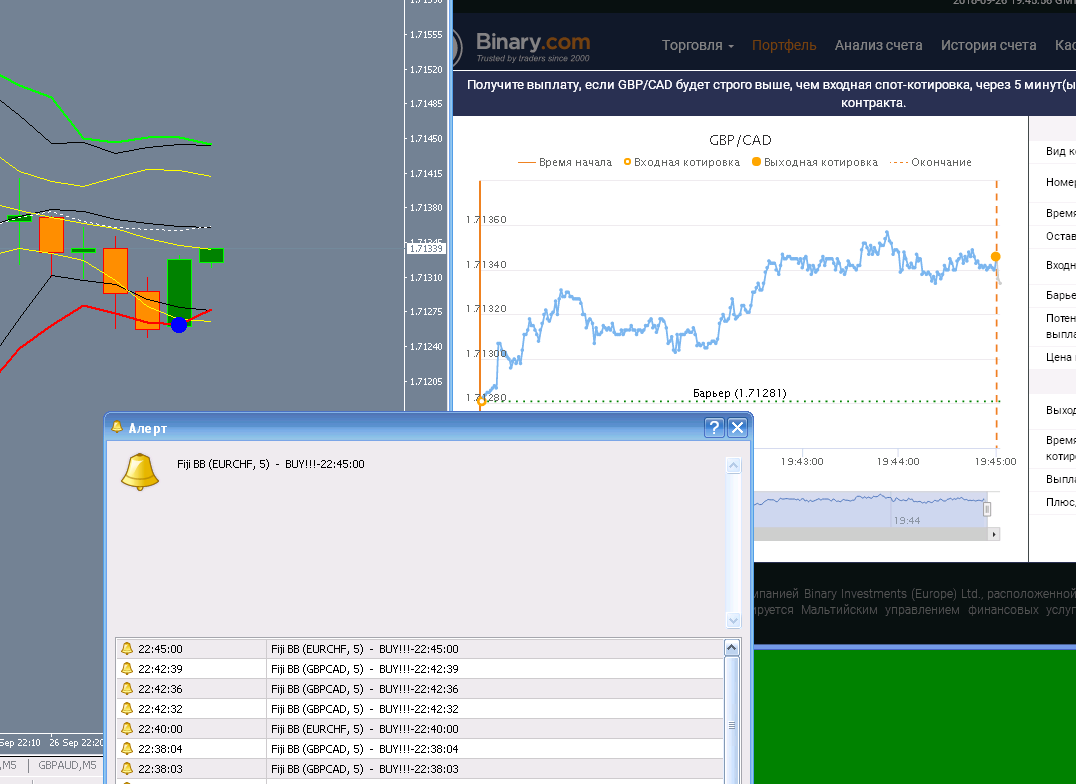
Task: Select the 22:42:39 GBPCAD alert row
Action: point(420,669)
